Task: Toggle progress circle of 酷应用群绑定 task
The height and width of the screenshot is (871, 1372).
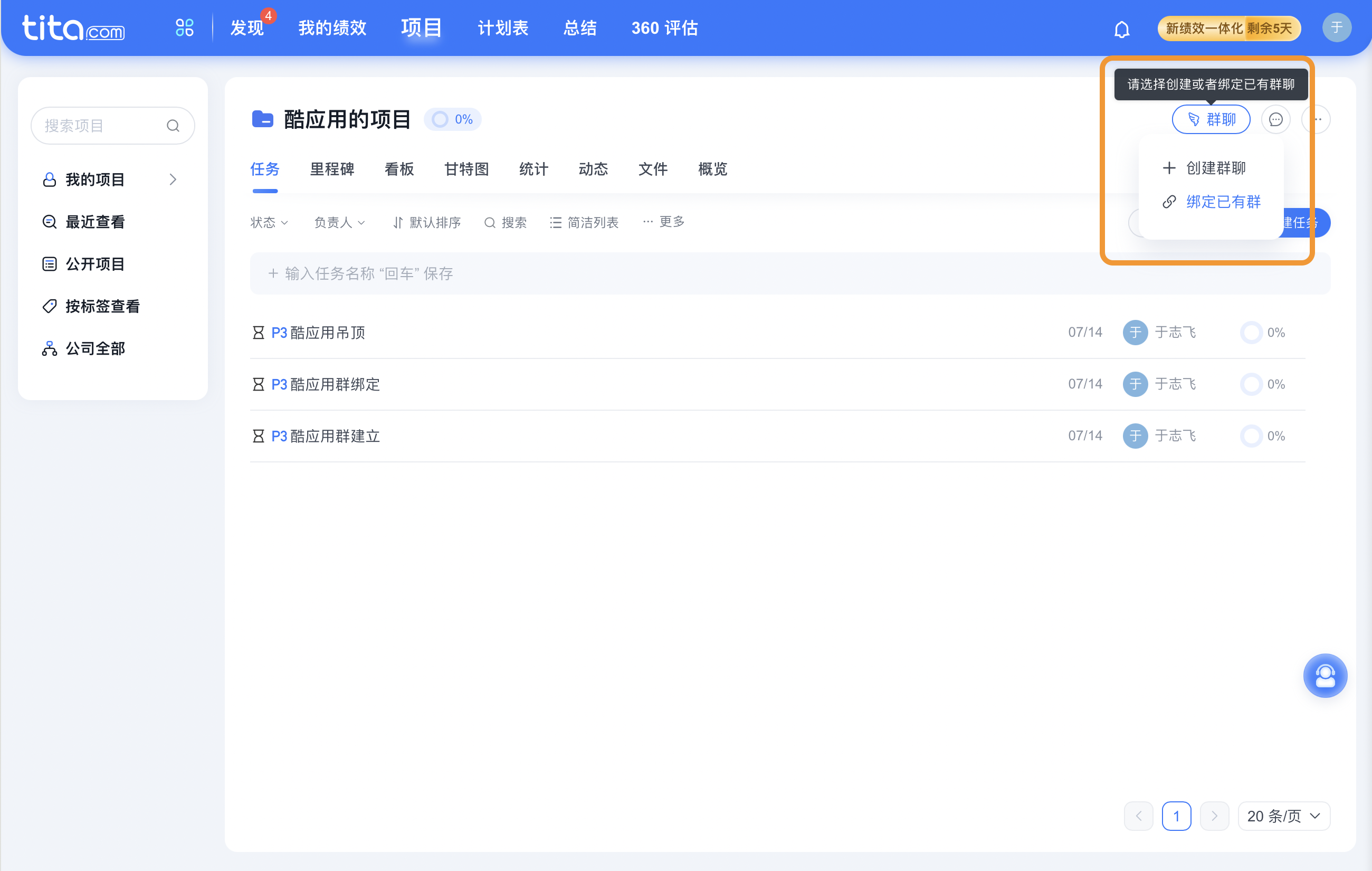Action: point(1251,384)
